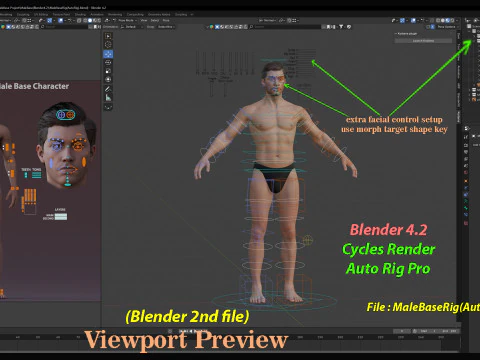Select the Measure ruler tool
This screenshot has width=480, height=360.
[108, 98]
